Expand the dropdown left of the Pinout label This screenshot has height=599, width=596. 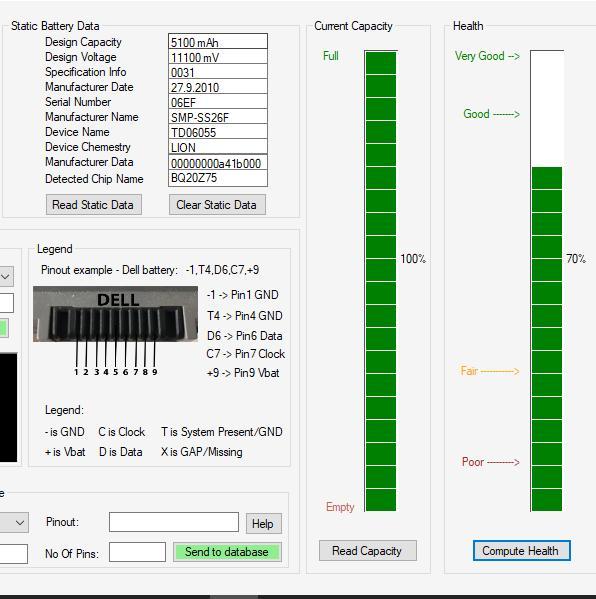point(14,522)
